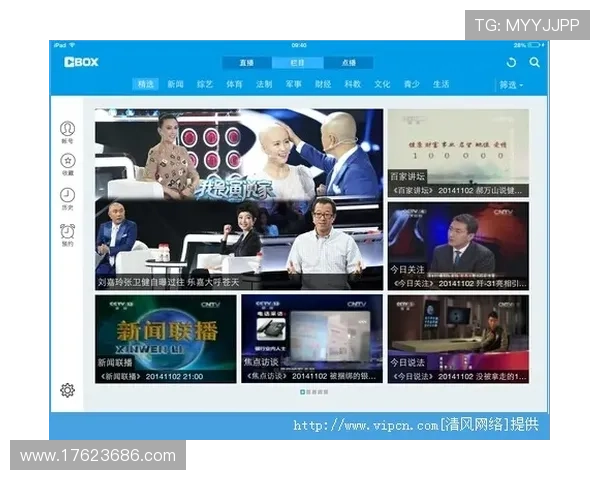Switch to the 点播 on-demand tab
Viewport: 600px width, 480px height.
click(349, 63)
